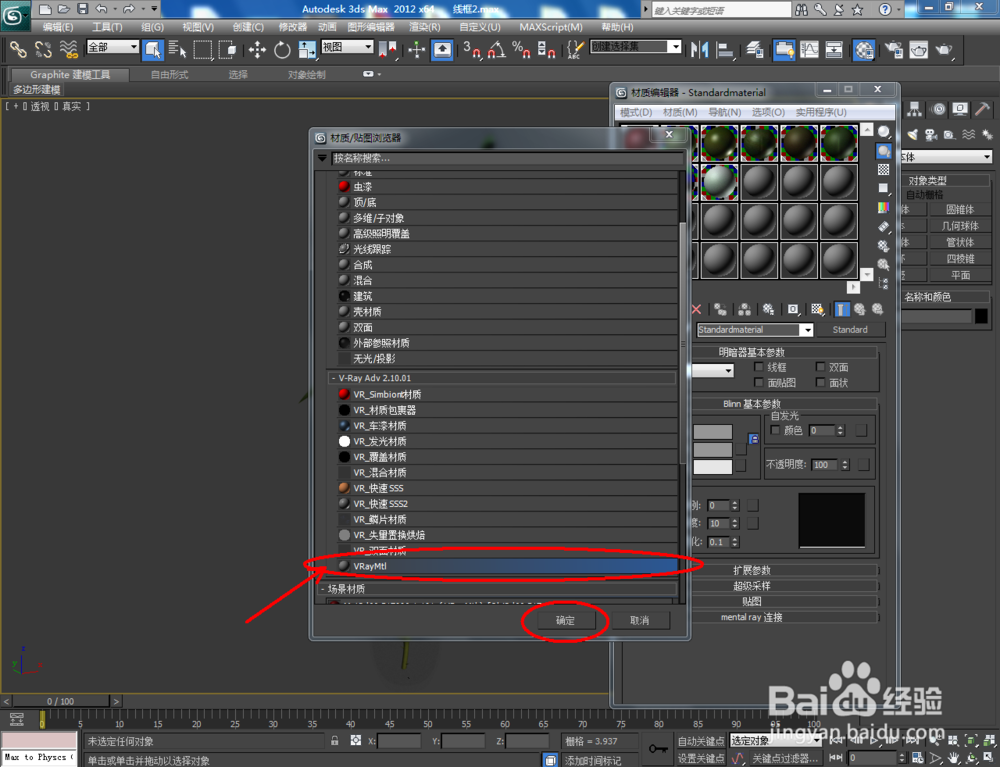Select the Move tool in main toolbar
Image resolution: width=1000 pixels, height=767 pixels.
pos(257,50)
